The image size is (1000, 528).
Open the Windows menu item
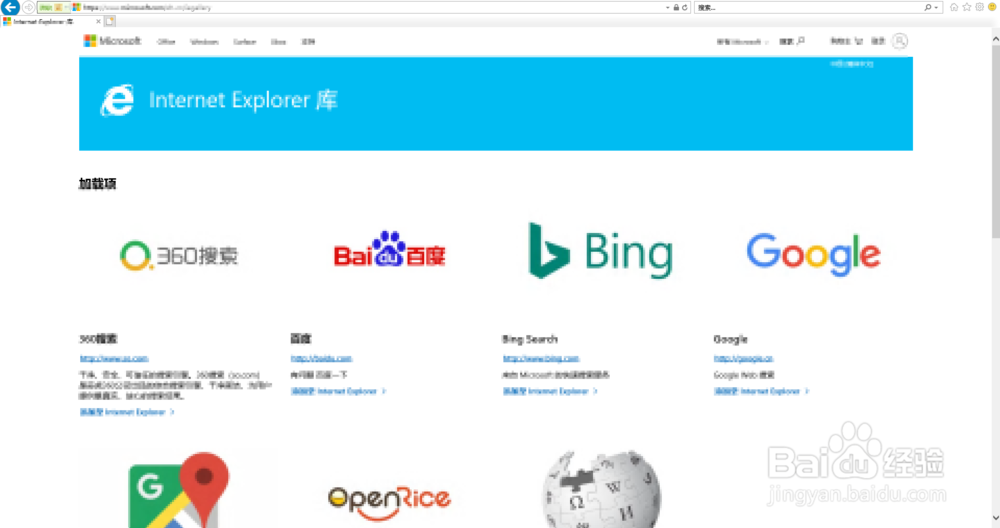(204, 42)
